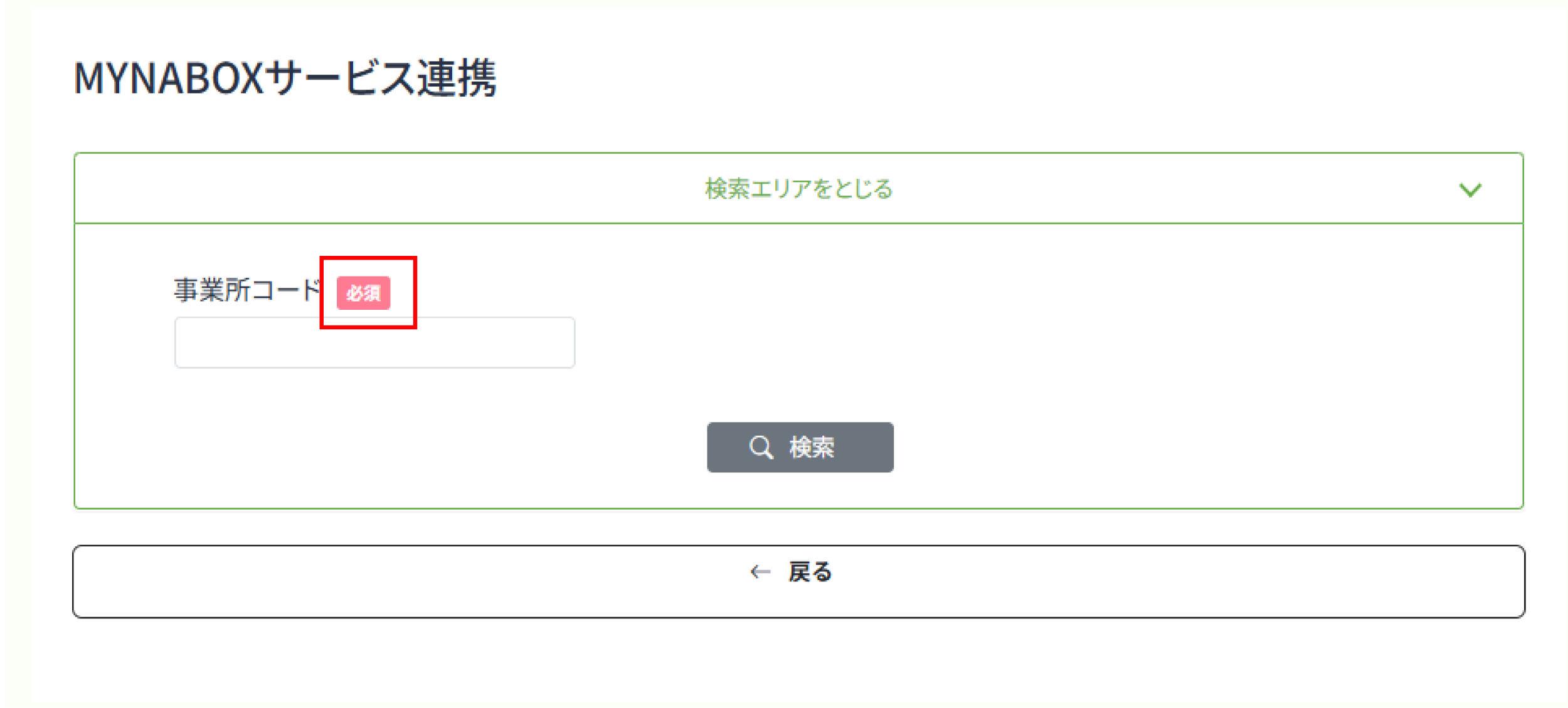This screenshot has height=708, width=1568.
Task: Click inside the empty office code textbox
Action: coord(374,342)
